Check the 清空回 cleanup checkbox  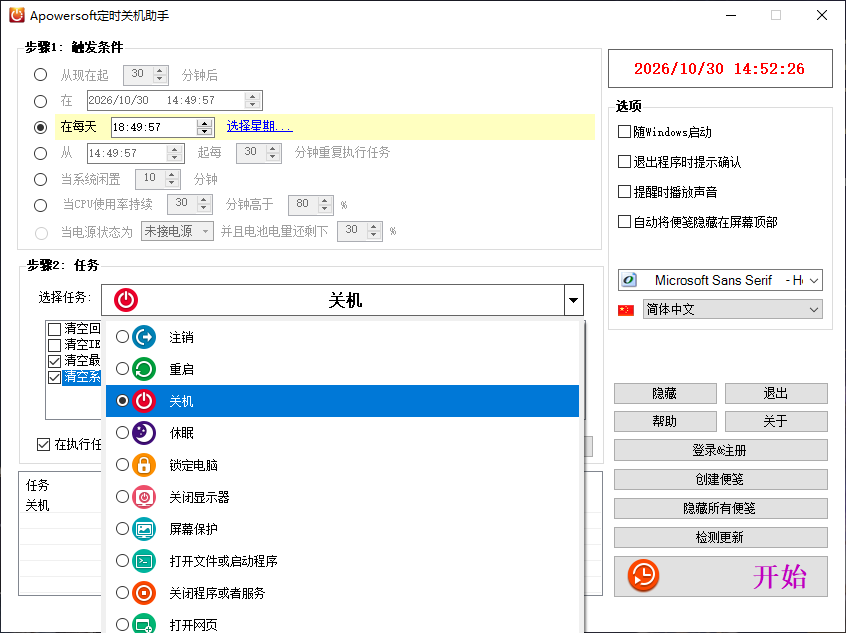click(x=54, y=329)
